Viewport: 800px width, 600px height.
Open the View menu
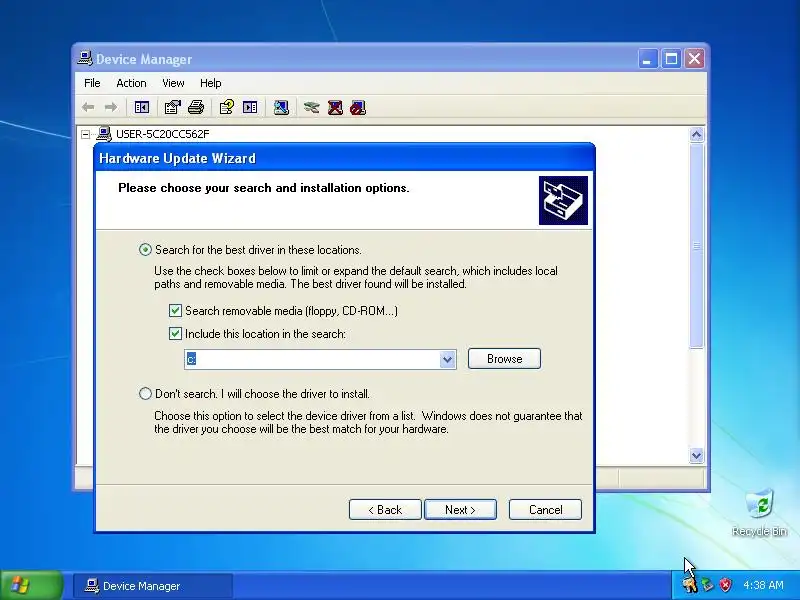pyautogui.click(x=173, y=83)
